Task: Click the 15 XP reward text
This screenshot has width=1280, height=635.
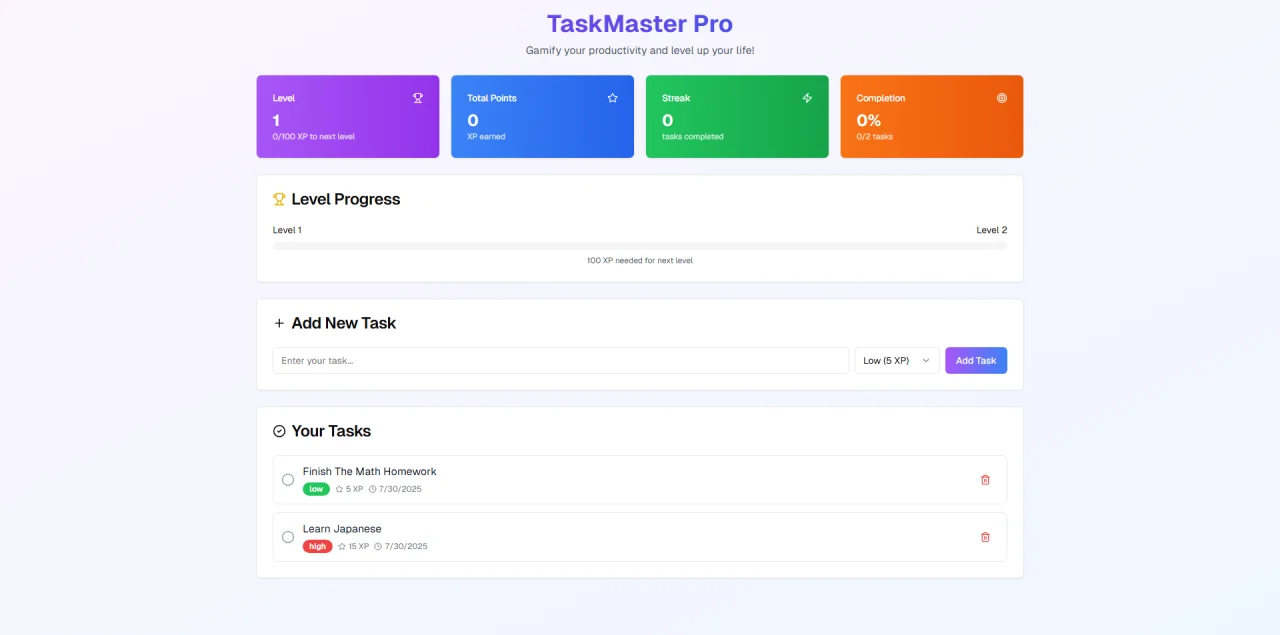Action: pyautogui.click(x=359, y=546)
